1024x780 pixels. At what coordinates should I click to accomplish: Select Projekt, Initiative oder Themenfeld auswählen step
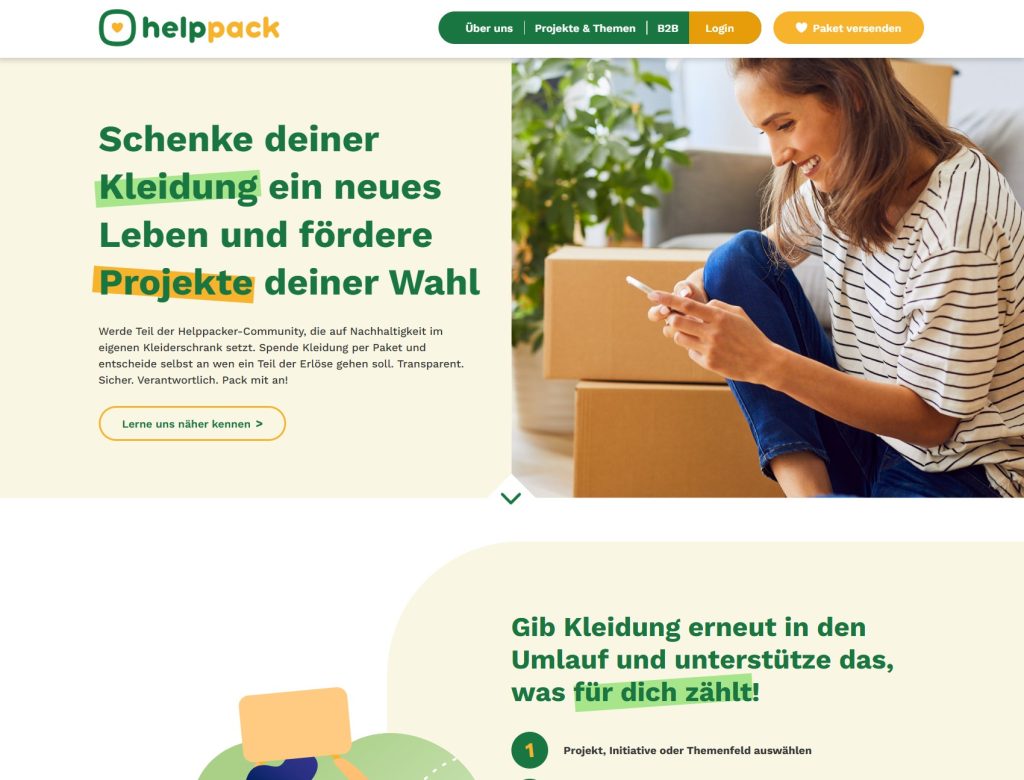(687, 751)
